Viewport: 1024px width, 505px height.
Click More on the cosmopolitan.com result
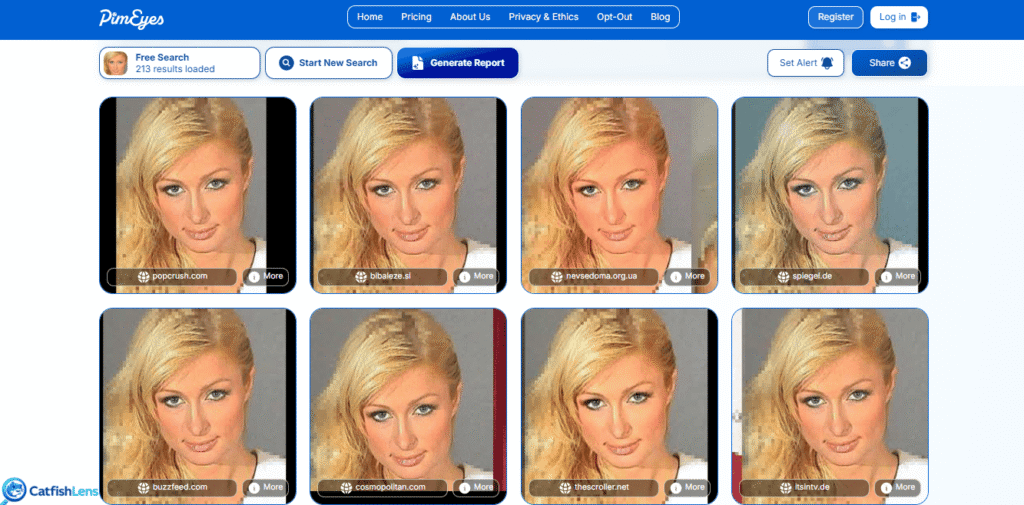[x=477, y=487]
